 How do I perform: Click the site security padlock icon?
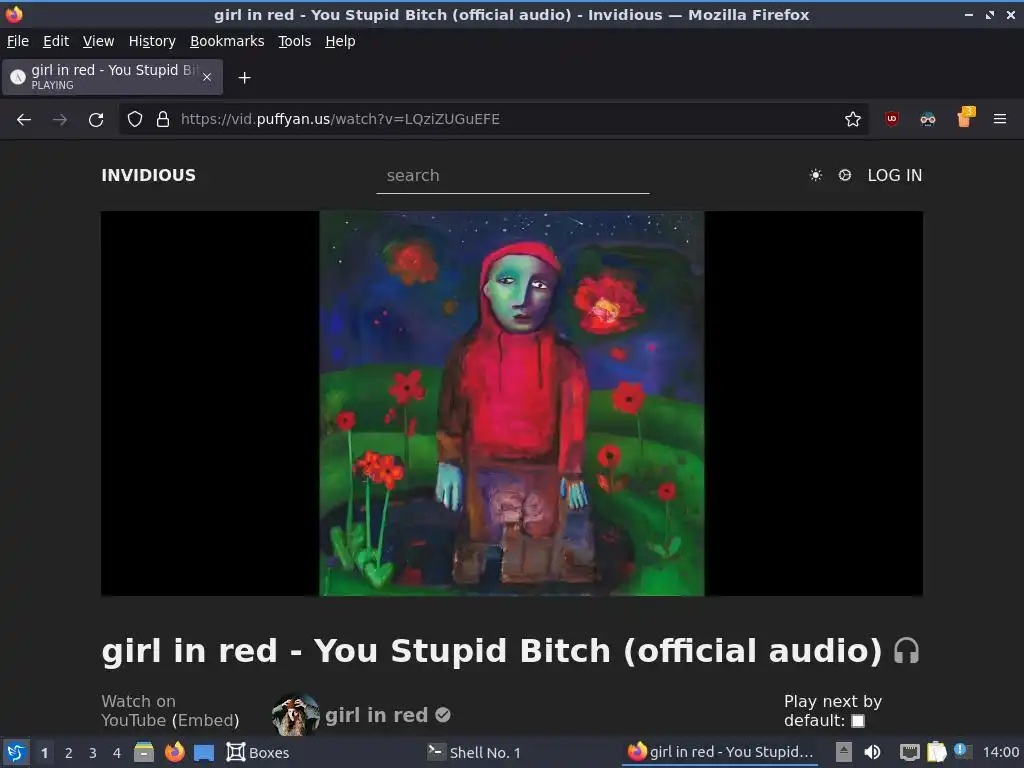click(163, 120)
